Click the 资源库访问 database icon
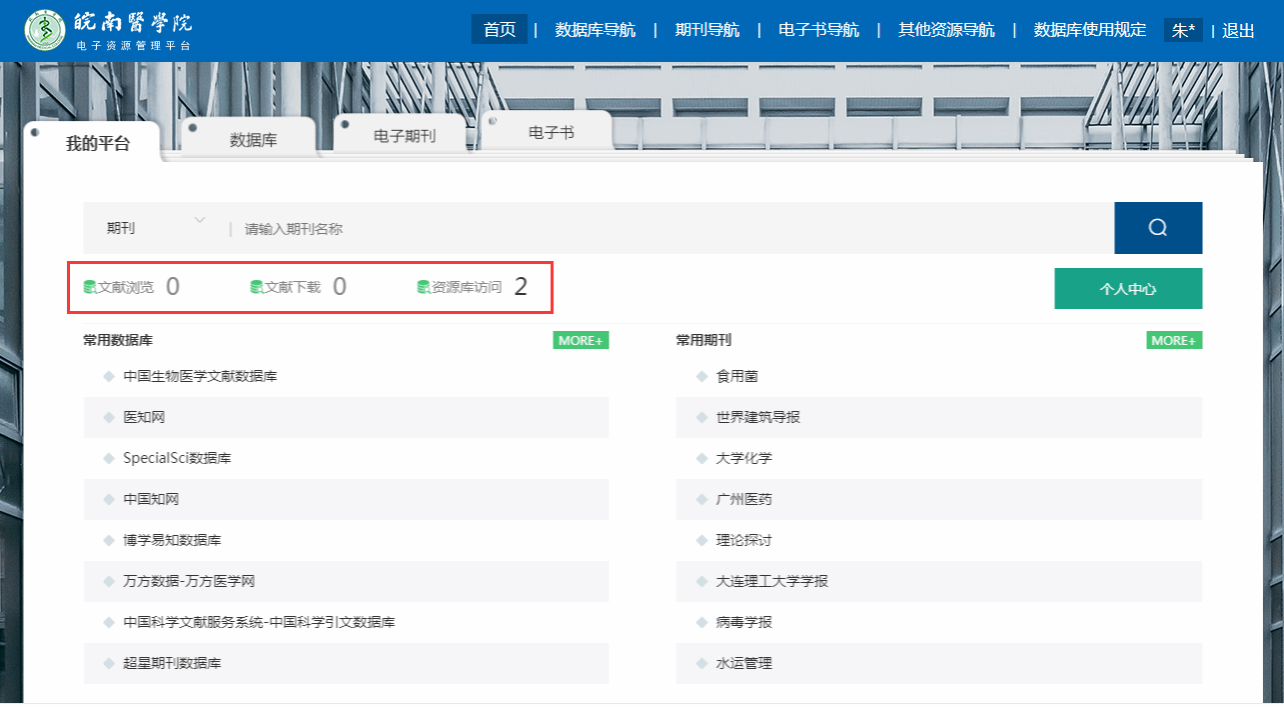Image resolution: width=1284 pixels, height=707 pixels. point(423,288)
